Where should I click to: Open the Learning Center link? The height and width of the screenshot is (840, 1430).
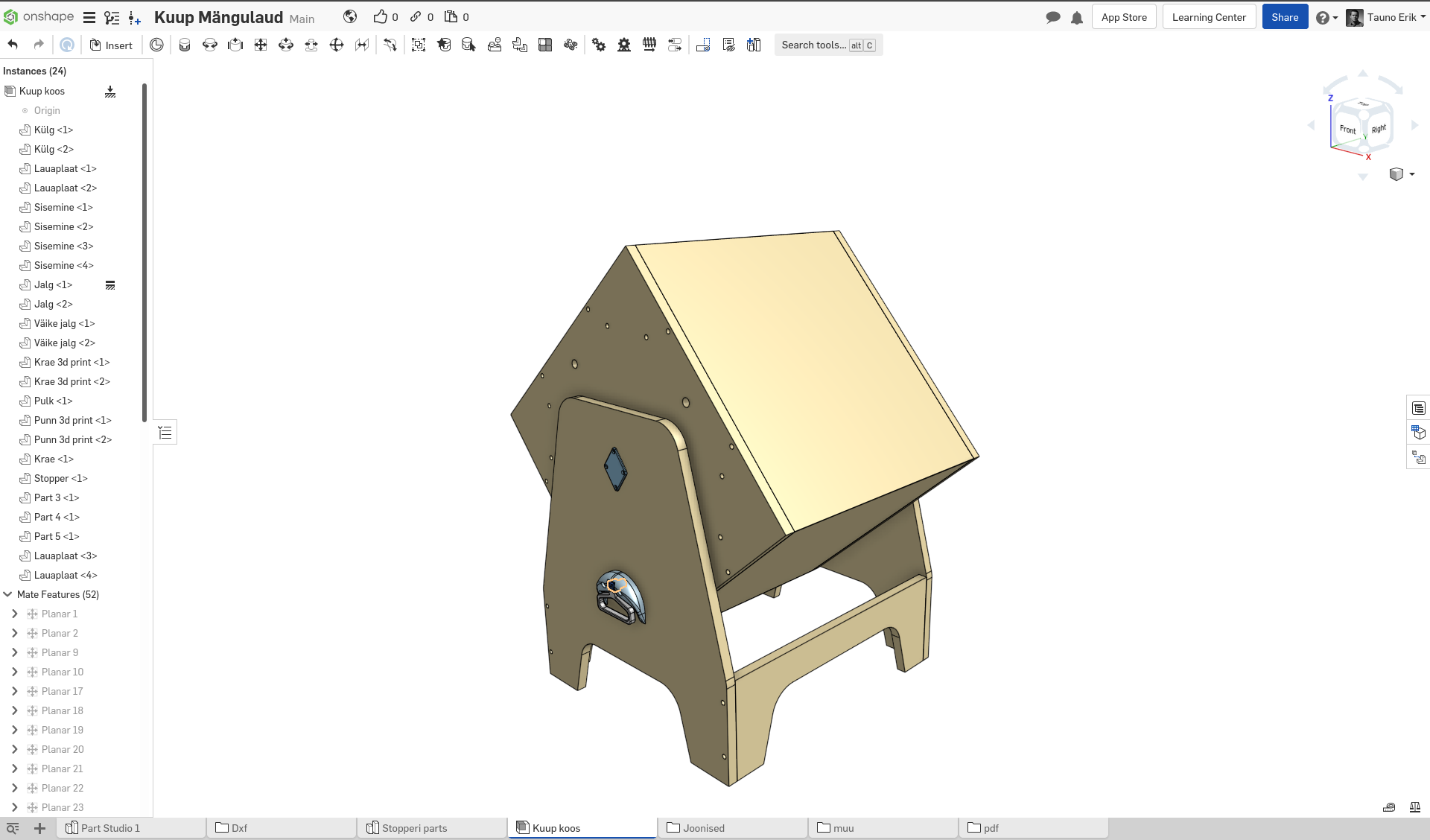tap(1208, 17)
